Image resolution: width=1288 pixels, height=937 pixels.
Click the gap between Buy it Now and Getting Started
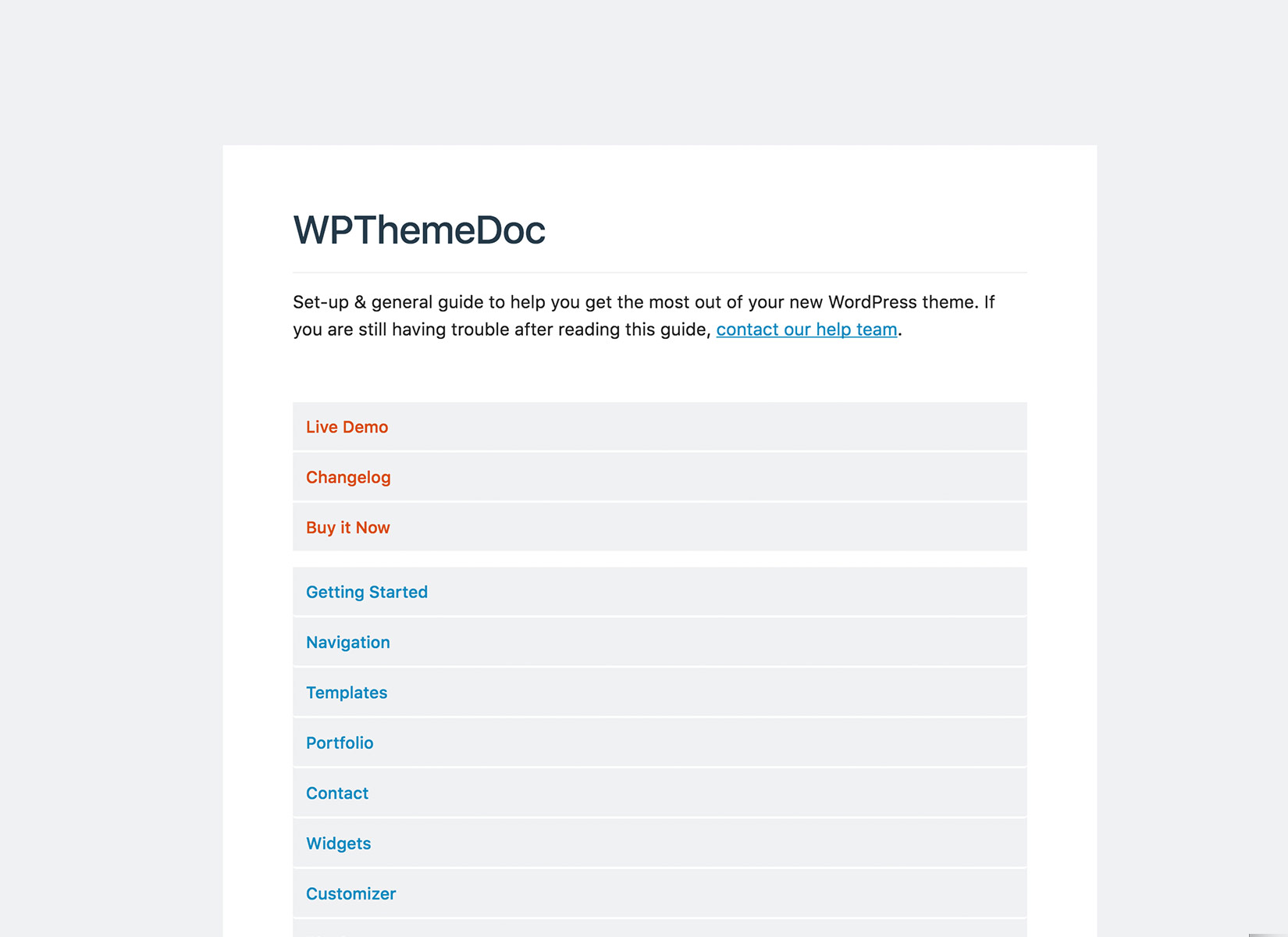659,559
